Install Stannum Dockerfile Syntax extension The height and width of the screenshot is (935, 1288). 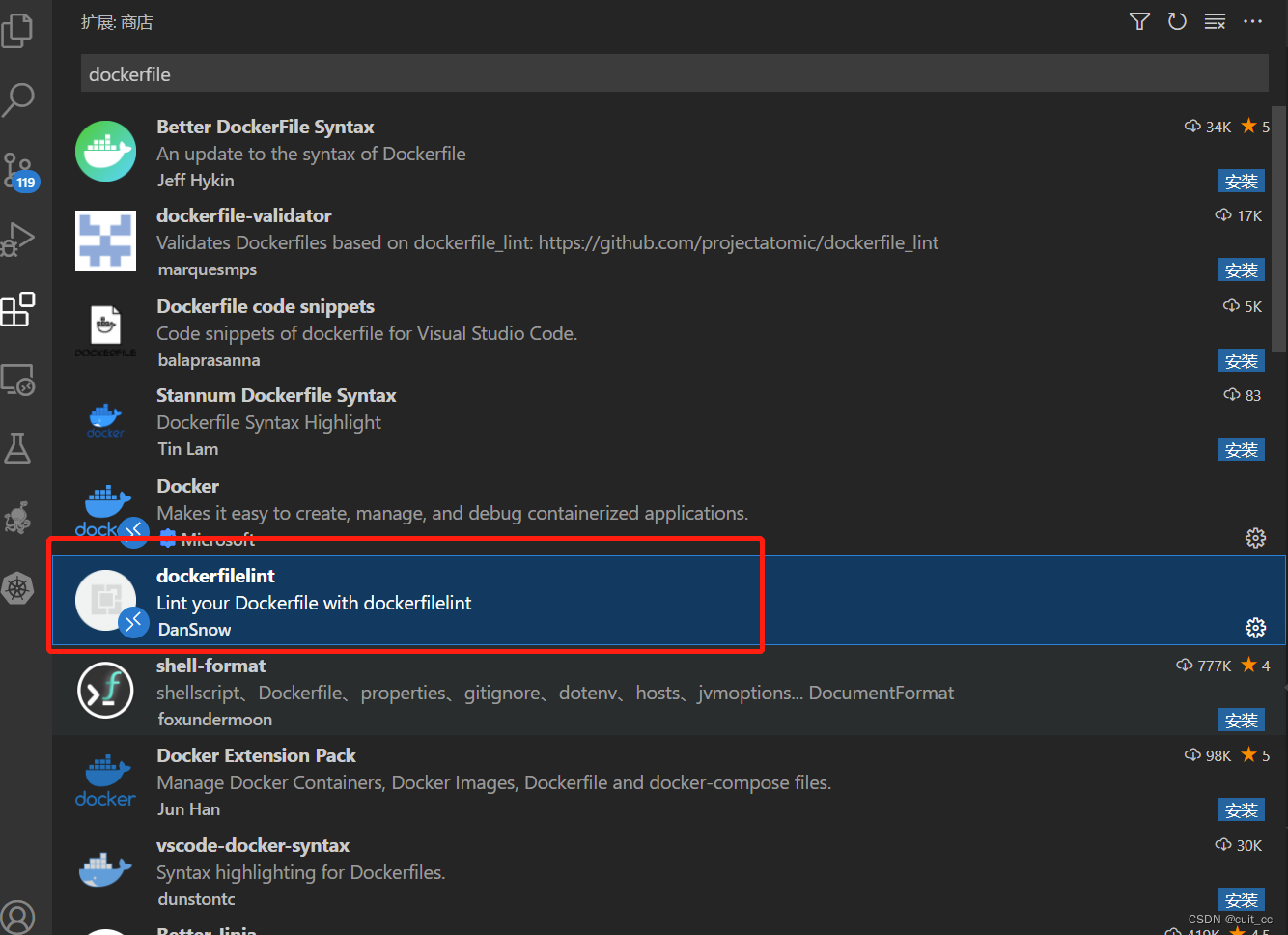click(x=1241, y=450)
